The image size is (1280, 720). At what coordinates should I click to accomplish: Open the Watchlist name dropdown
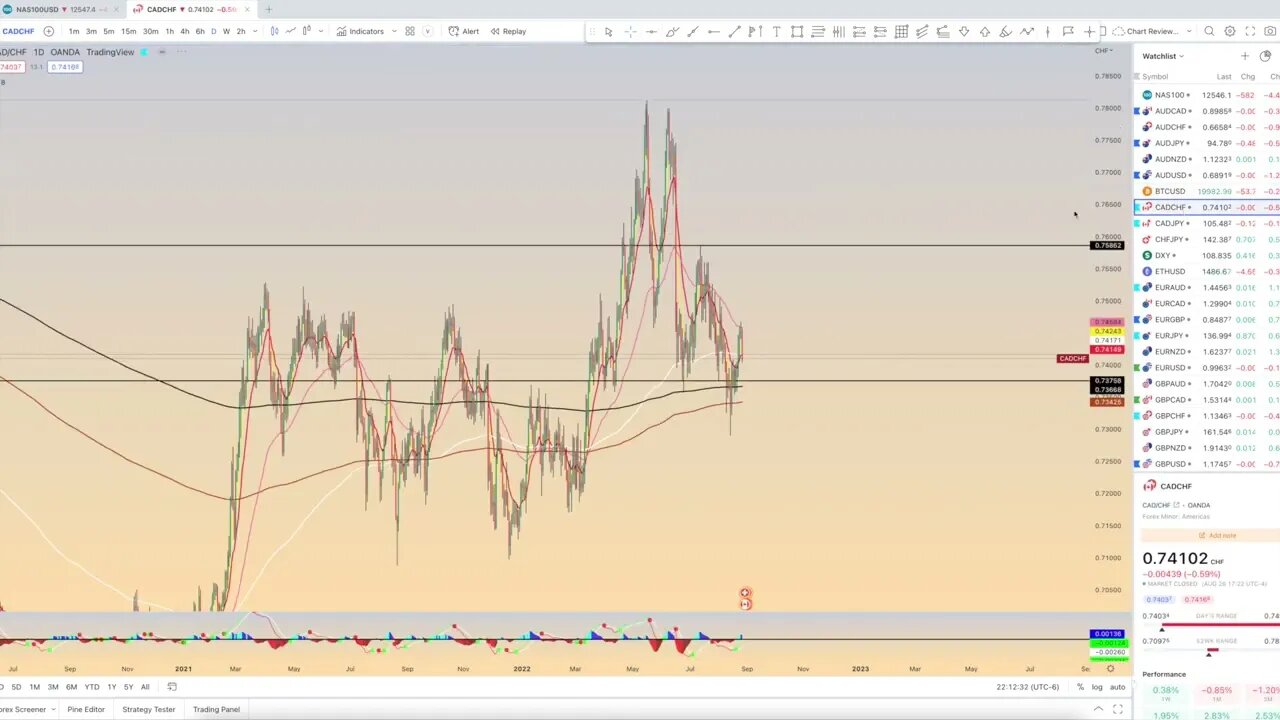pyautogui.click(x=1163, y=56)
